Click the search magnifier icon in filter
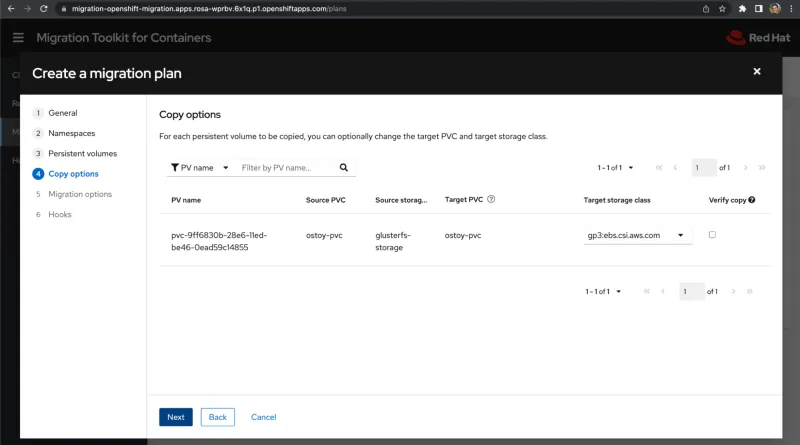The width and height of the screenshot is (800, 445). click(344, 168)
